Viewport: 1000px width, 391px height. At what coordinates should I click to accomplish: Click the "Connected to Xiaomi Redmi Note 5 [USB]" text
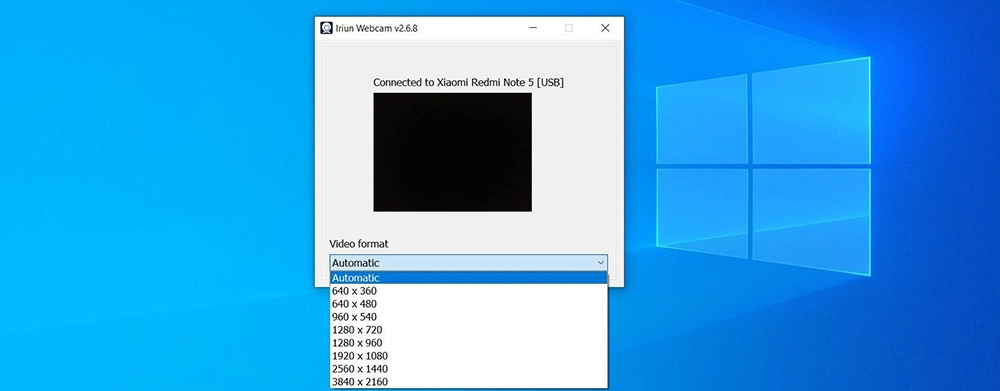coord(468,82)
